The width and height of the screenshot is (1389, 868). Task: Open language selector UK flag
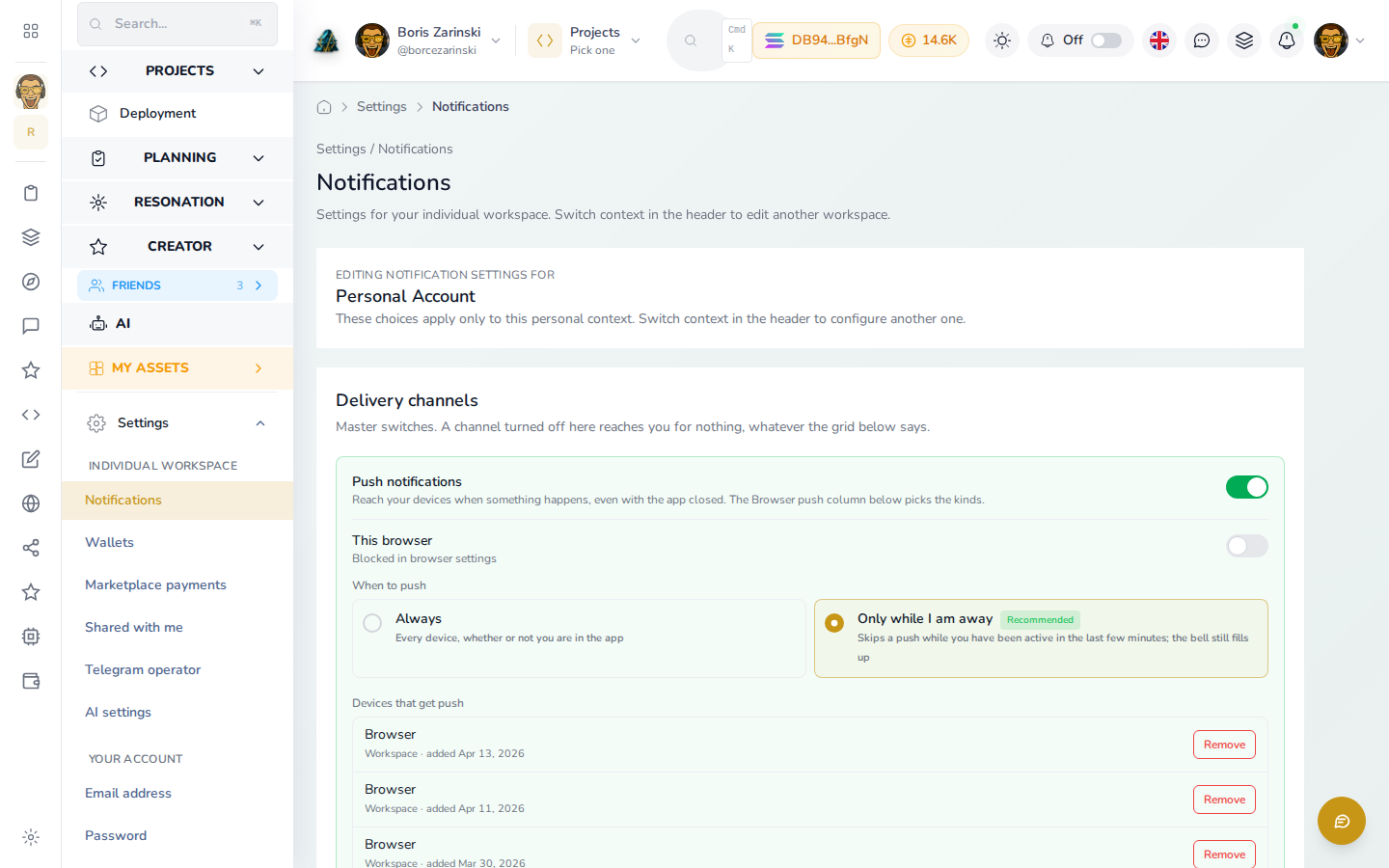(1159, 41)
